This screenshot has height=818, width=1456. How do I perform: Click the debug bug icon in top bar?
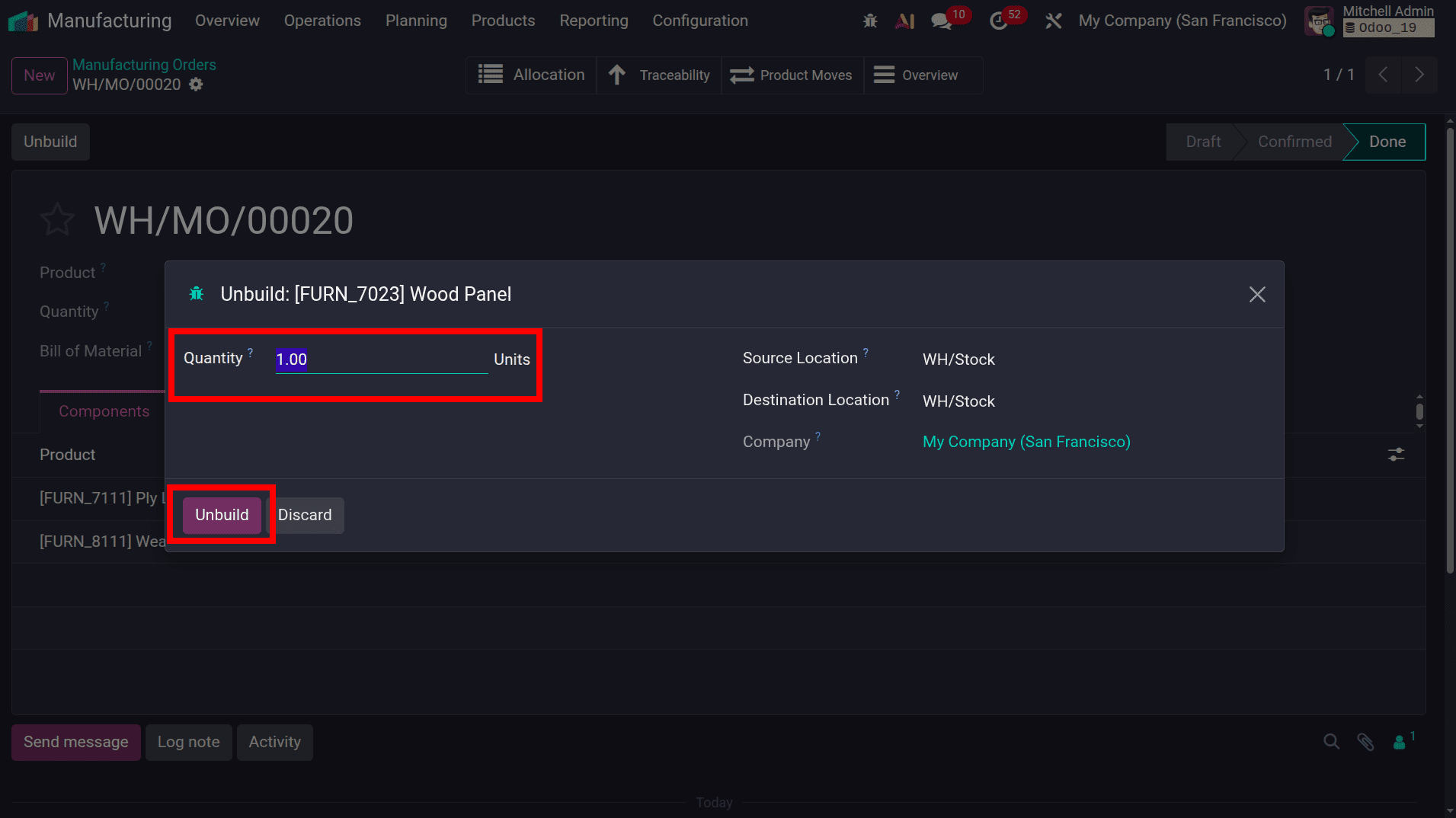[870, 21]
